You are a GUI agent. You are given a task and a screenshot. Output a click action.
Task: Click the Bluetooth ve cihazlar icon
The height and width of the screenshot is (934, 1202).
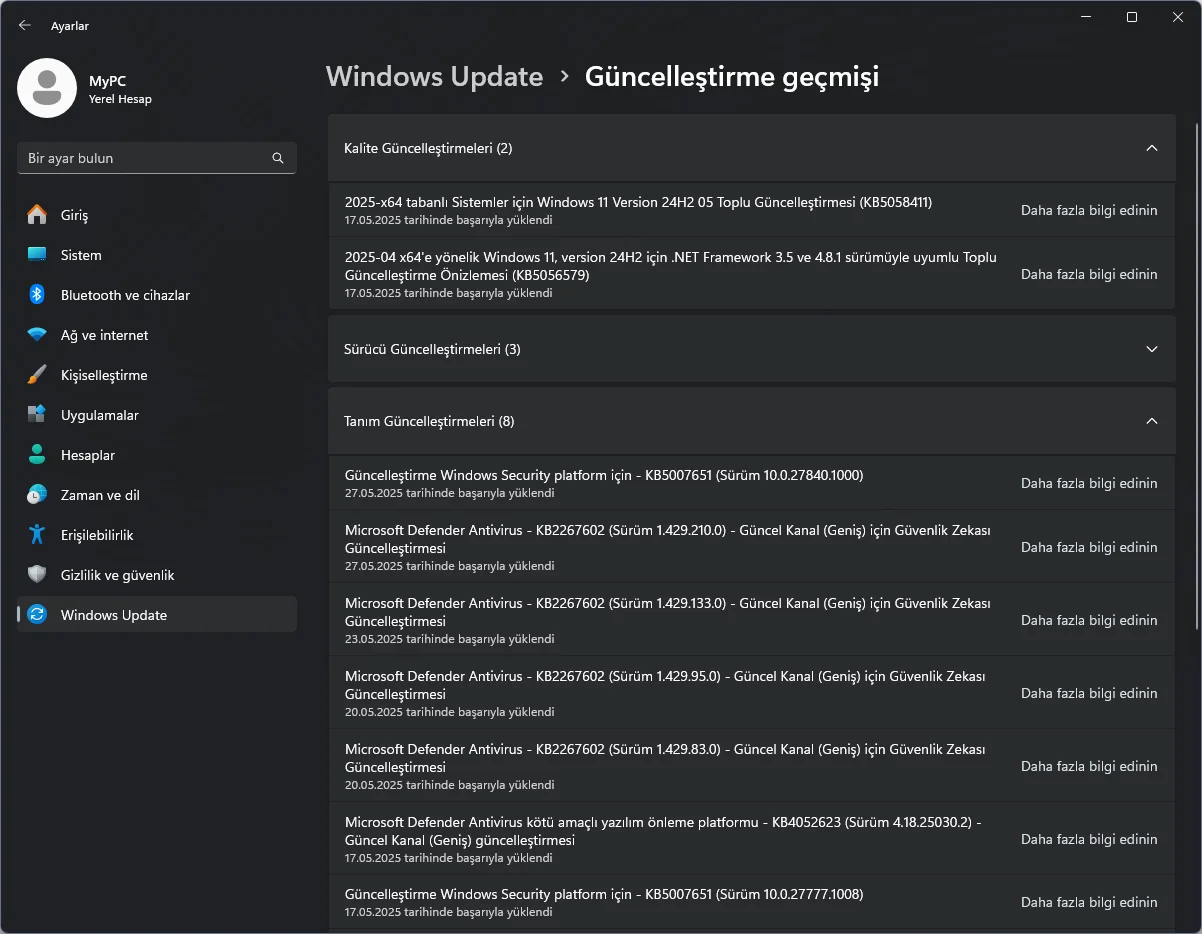(x=37, y=295)
